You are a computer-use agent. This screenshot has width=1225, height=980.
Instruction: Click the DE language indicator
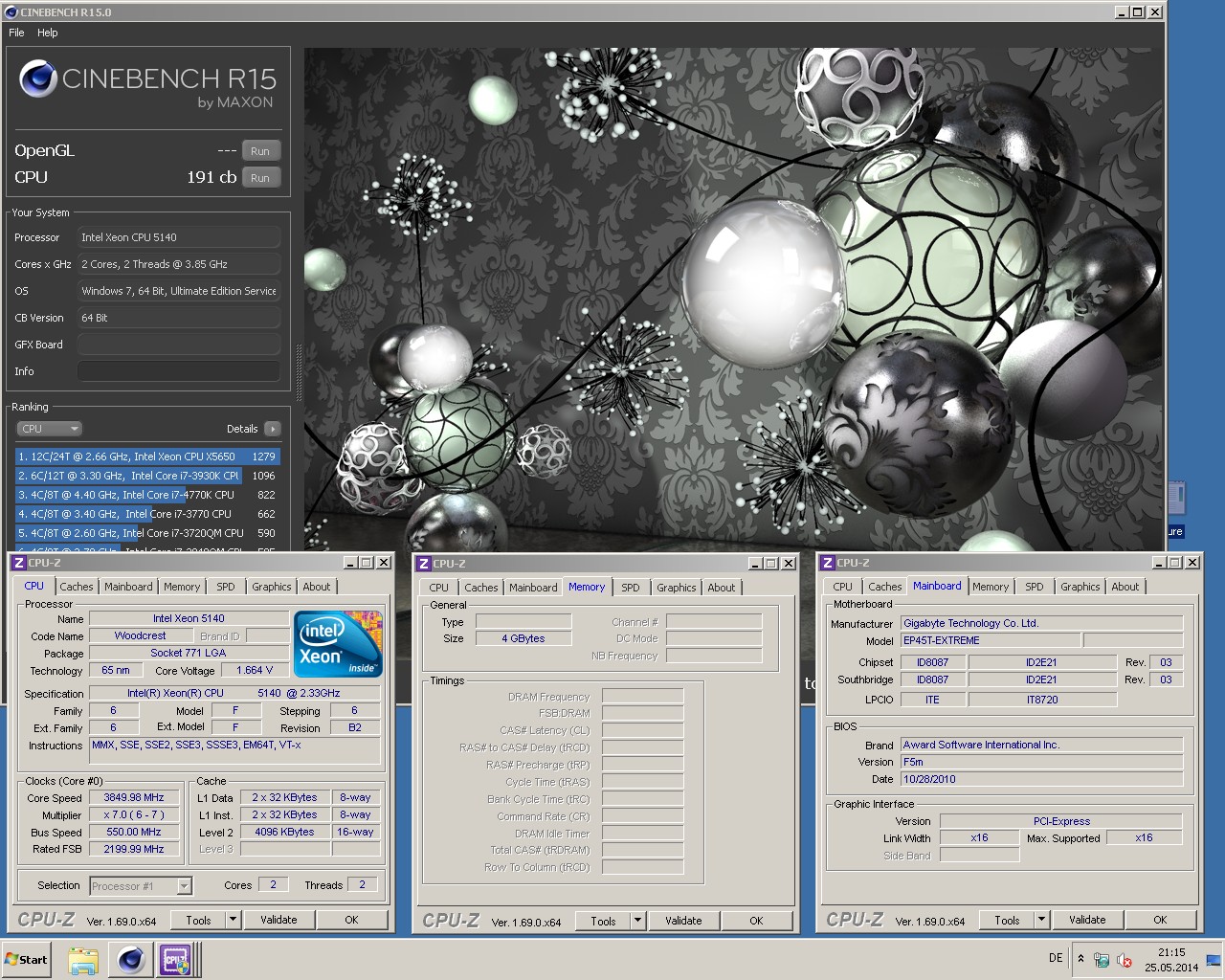(x=1056, y=958)
